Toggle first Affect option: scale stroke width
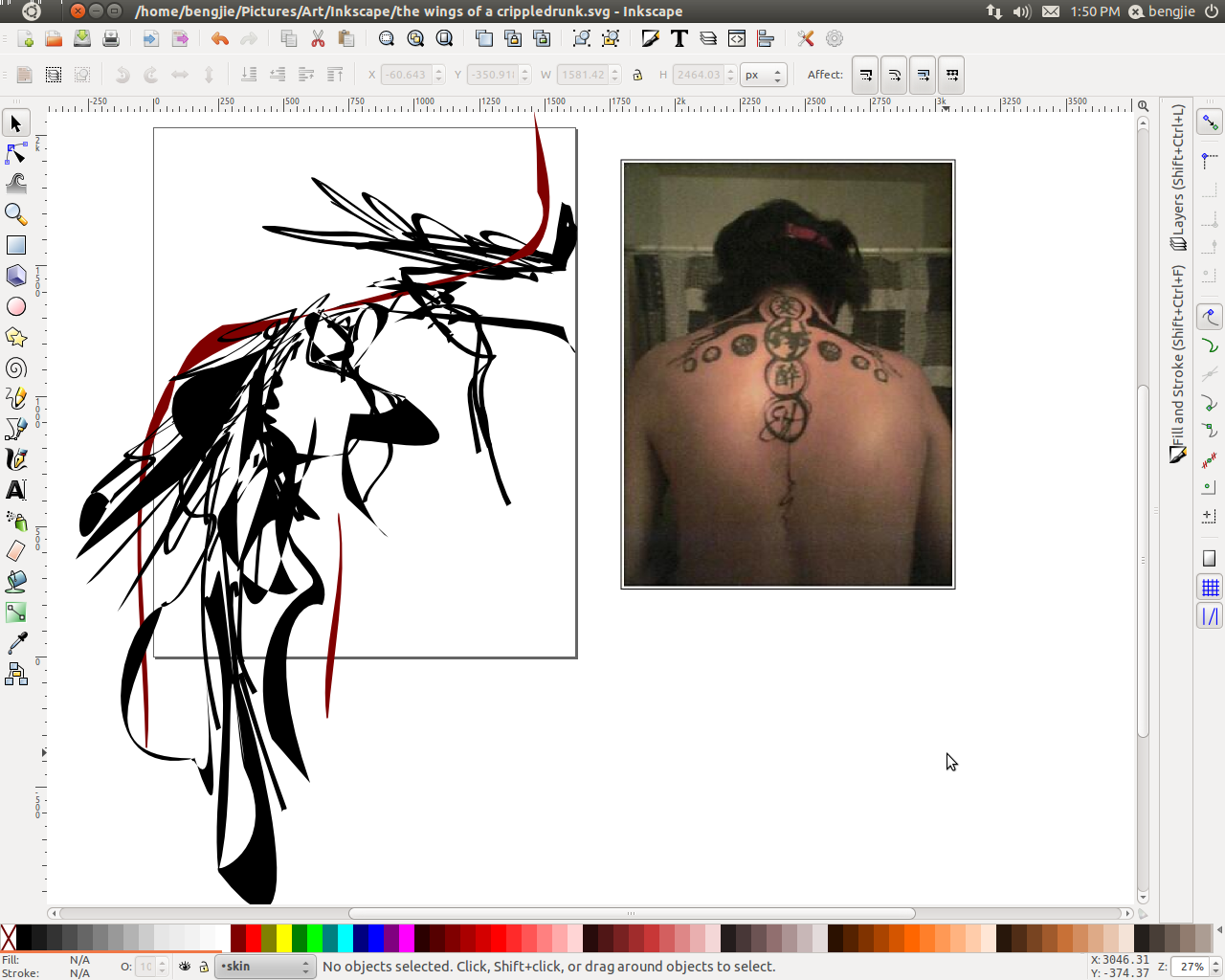Viewport: 1225px width, 980px height. pos(866,75)
